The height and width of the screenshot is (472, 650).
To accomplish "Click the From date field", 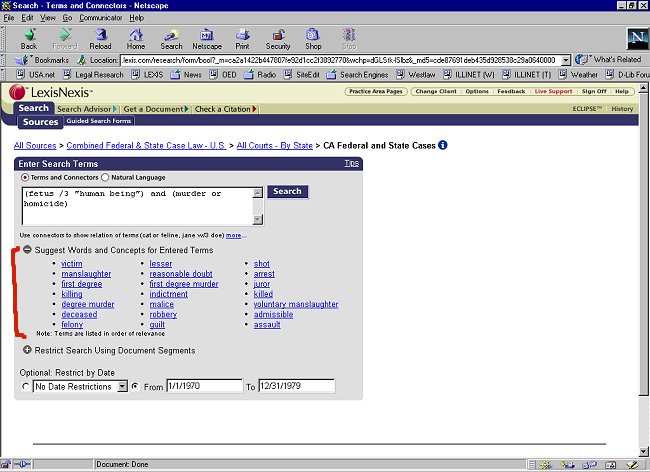I will 204,386.
